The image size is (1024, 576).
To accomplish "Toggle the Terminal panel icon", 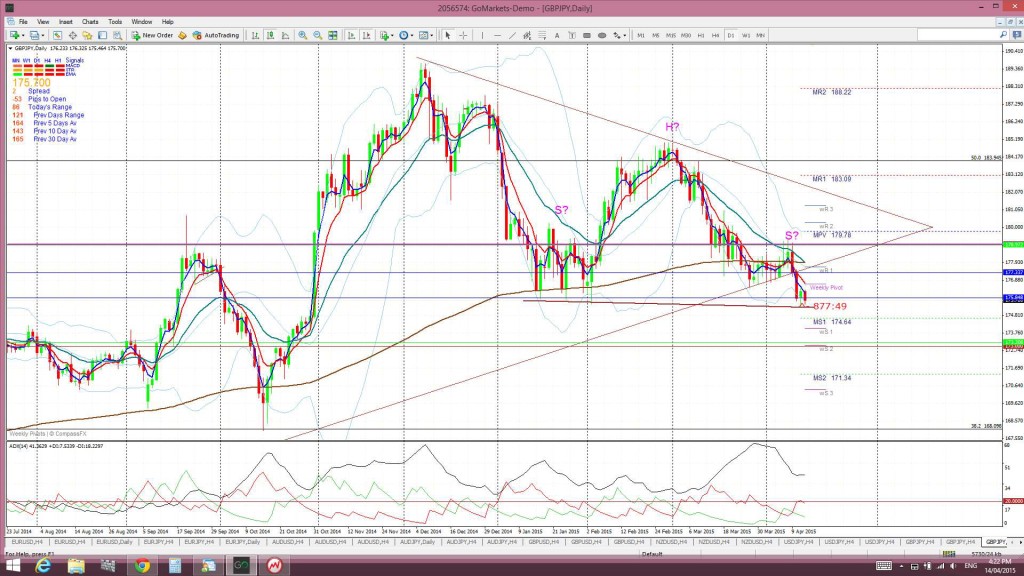I will [103, 35].
